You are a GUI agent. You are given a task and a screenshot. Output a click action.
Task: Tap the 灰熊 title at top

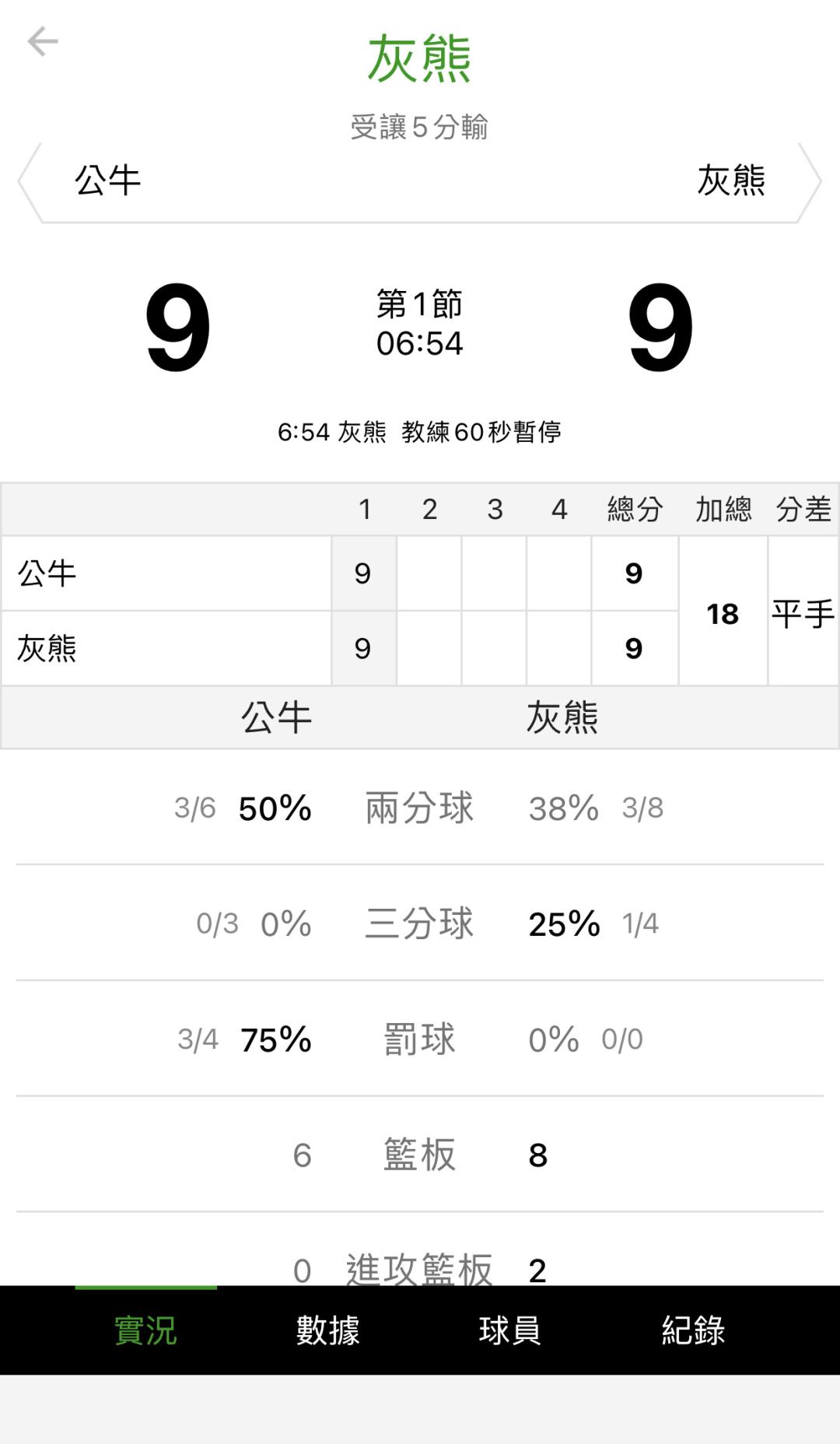click(419, 59)
